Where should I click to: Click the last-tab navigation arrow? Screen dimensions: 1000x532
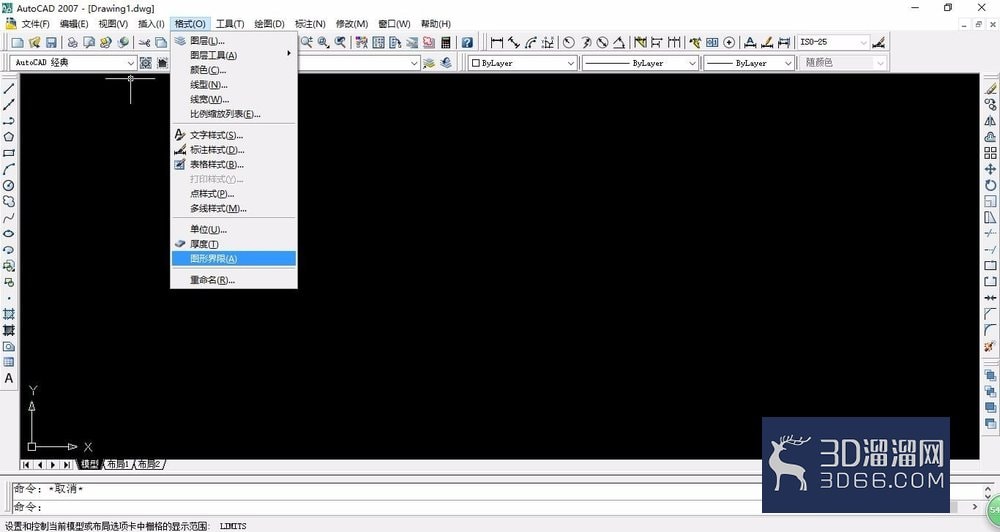[66, 465]
